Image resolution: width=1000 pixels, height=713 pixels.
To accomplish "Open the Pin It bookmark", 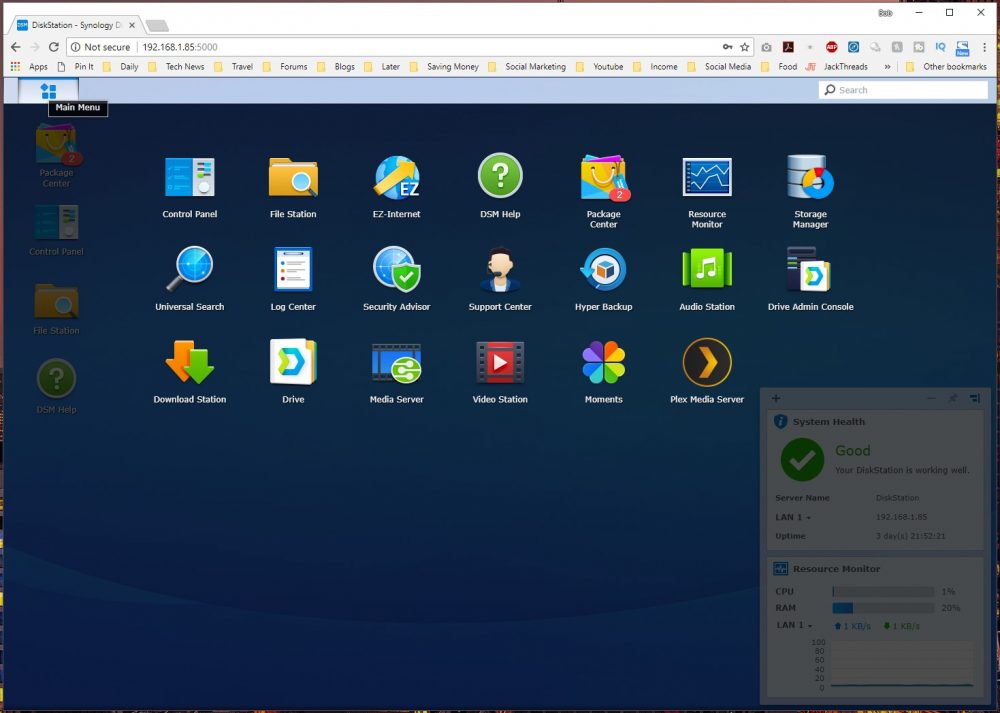I will pyautogui.click(x=75, y=66).
